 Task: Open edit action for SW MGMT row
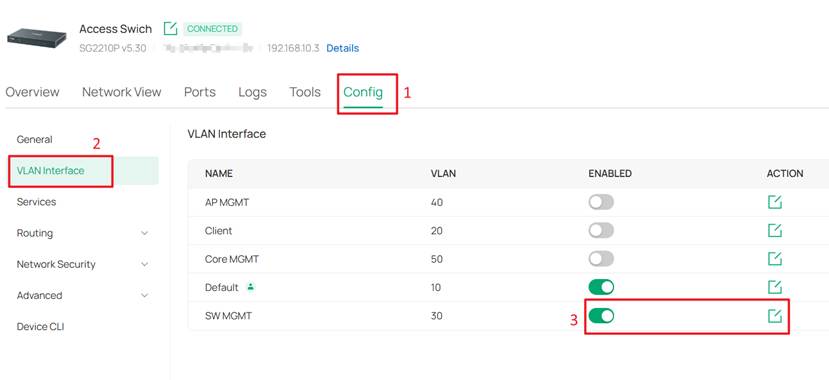pos(775,316)
